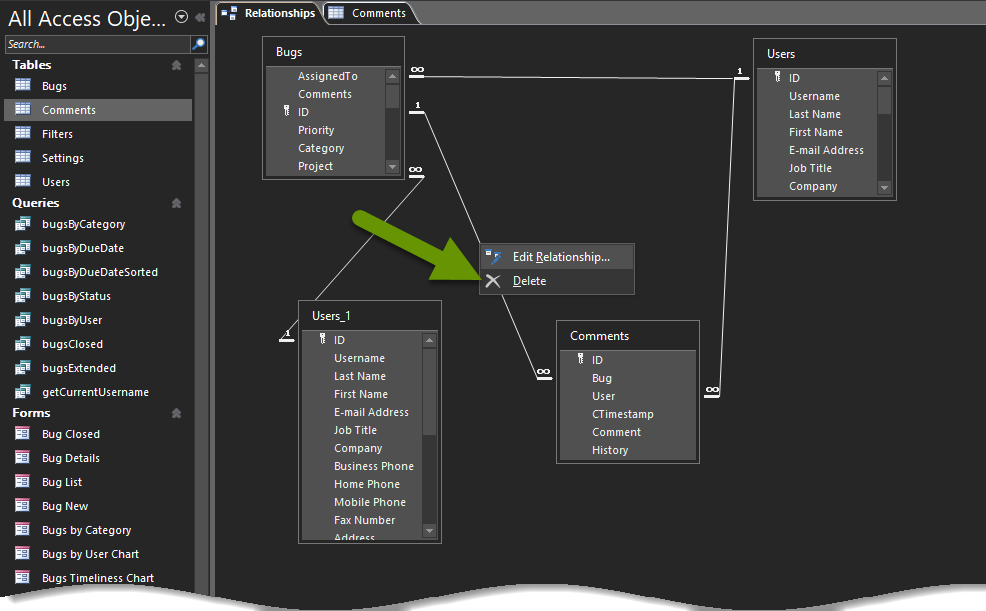Select the Filters table icon
The width and height of the screenshot is (986, 611).
pyautogui.click(x=23, y=134)
